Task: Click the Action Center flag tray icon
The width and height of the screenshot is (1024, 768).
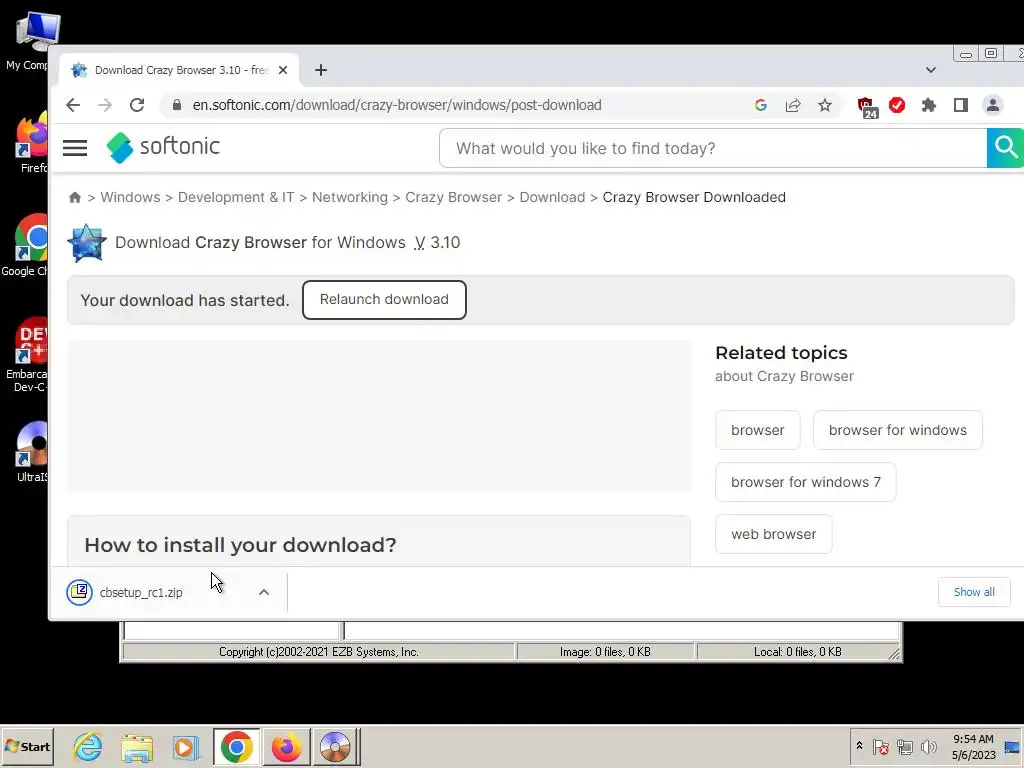Action: tap(880, 746)
